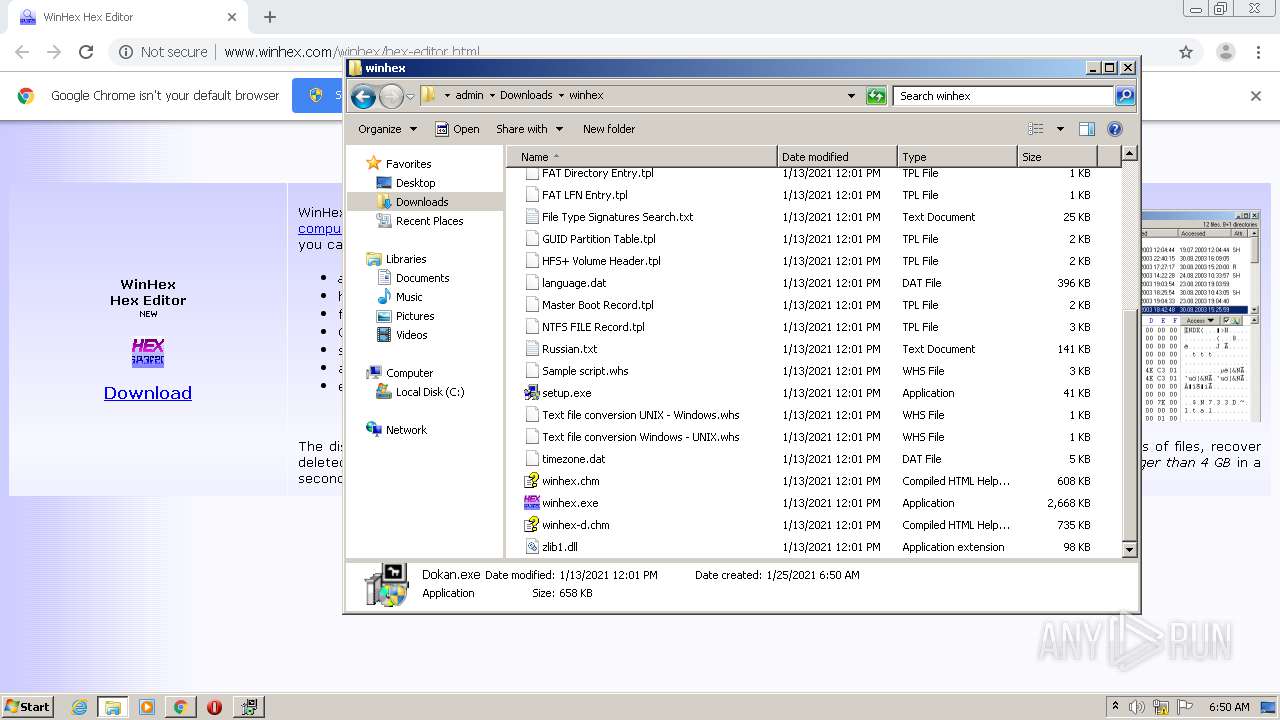Select winhex.chm help file icon

[532, 481]
